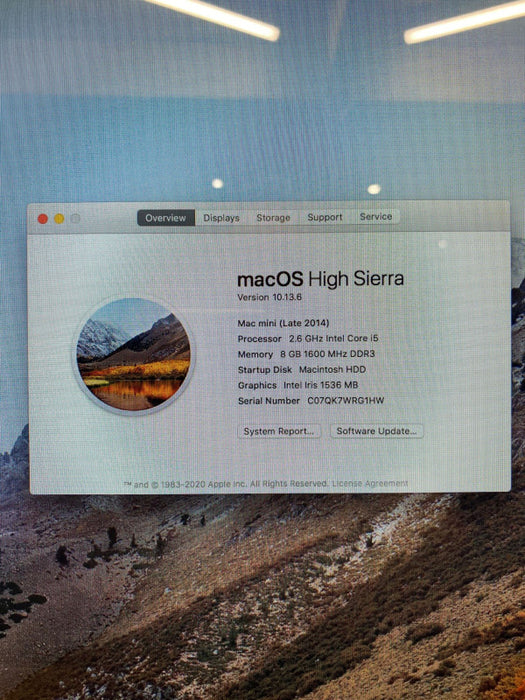Click the serial number C07QK7WRG1HW
The width and height of the screenshot is (525, 700).
click(346, 400)
